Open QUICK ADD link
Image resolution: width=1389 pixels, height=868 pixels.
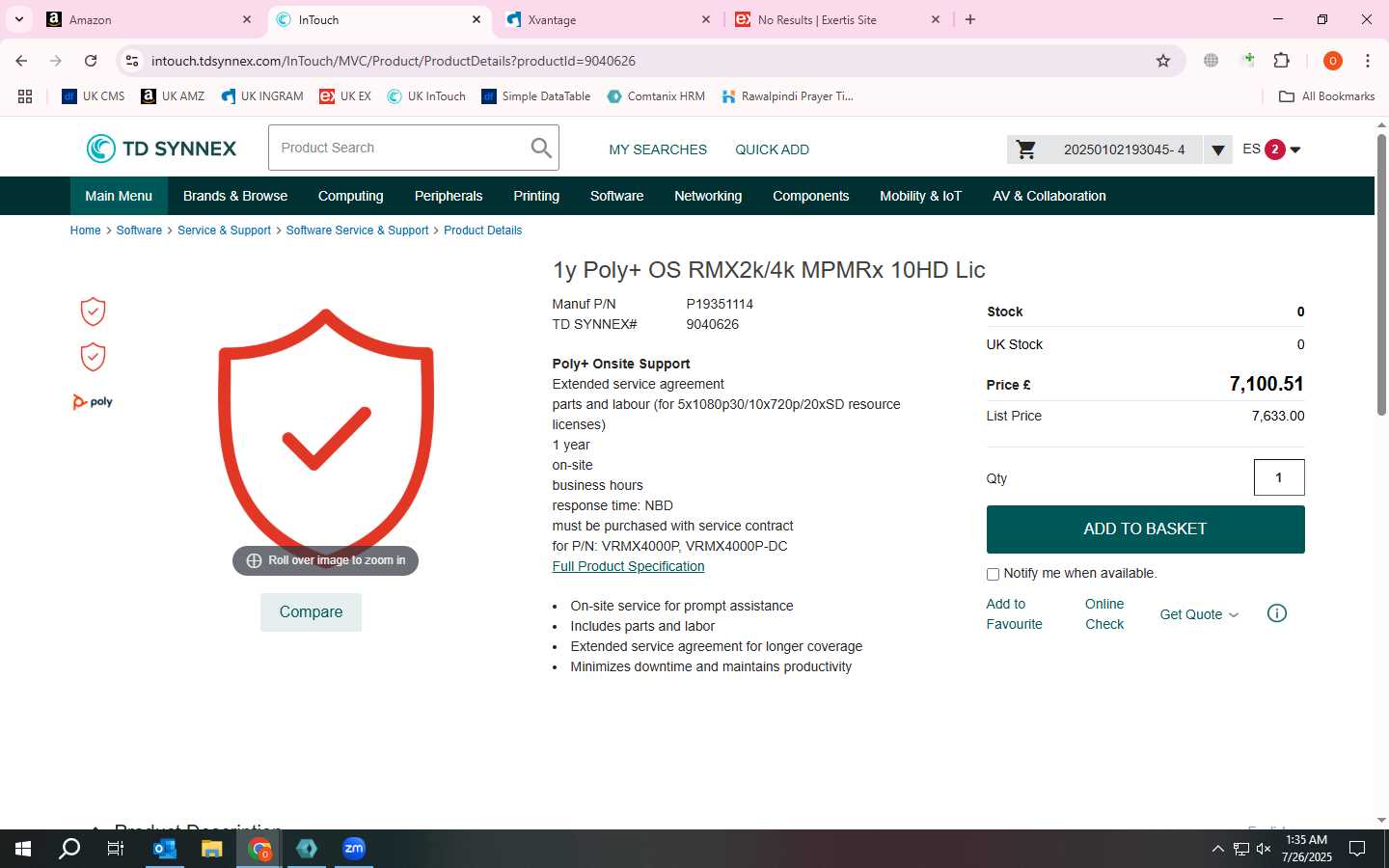[x=772, y=149]
